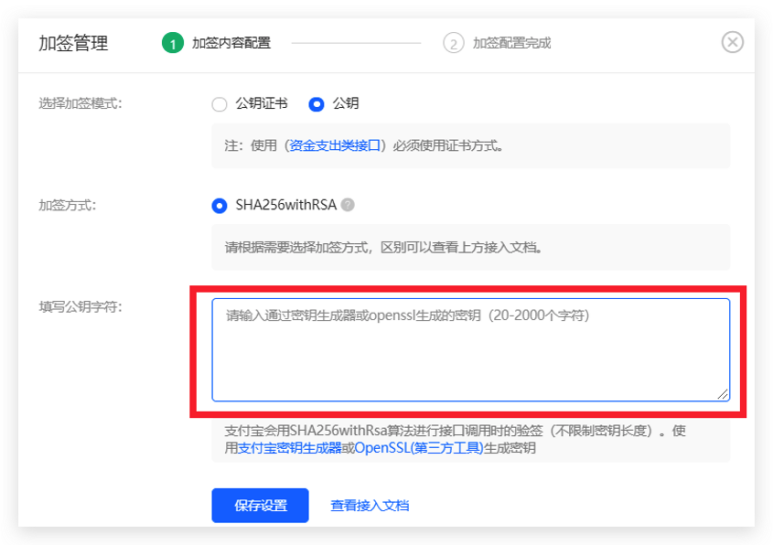Choose the SHA256withRSA signing method
Screen dimensions: 773x545
[x=220, y=205]
